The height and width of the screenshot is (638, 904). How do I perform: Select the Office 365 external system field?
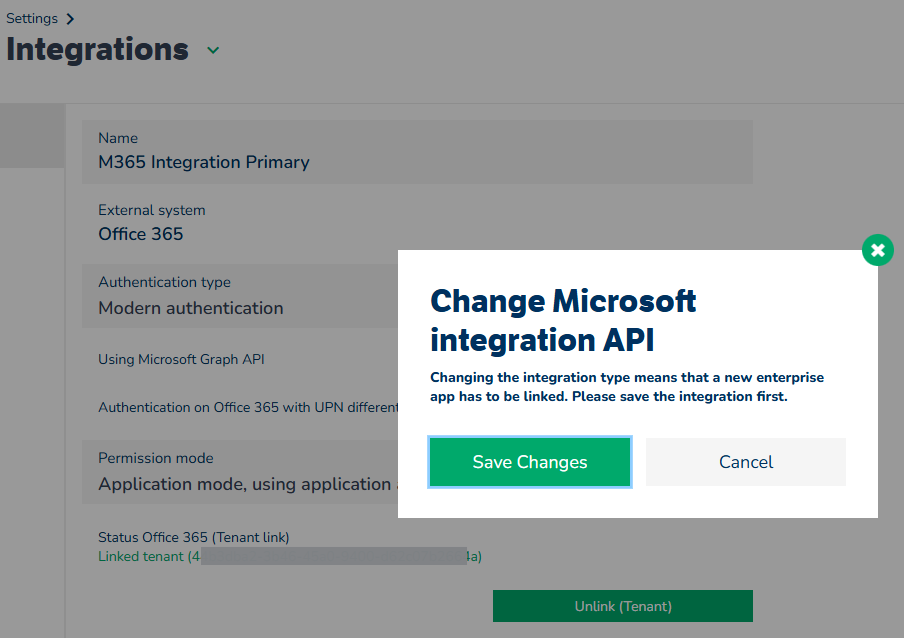click(141, 234)
